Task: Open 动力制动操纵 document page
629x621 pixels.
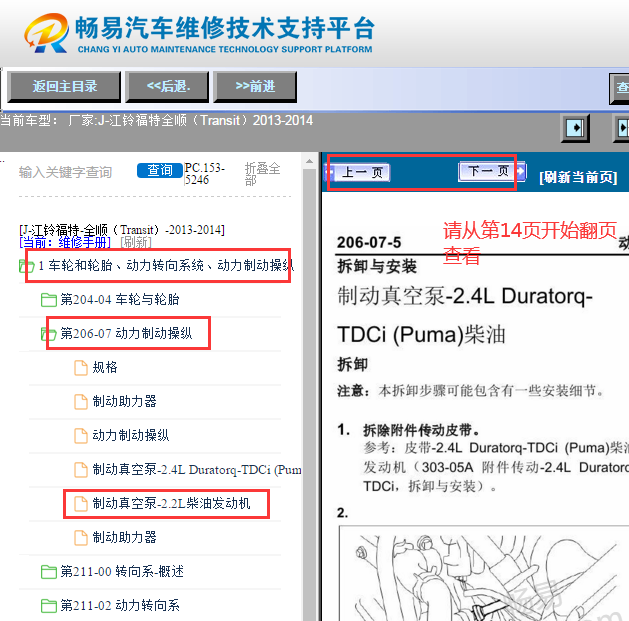Action: pyautogui.click(x=131, y=436)
